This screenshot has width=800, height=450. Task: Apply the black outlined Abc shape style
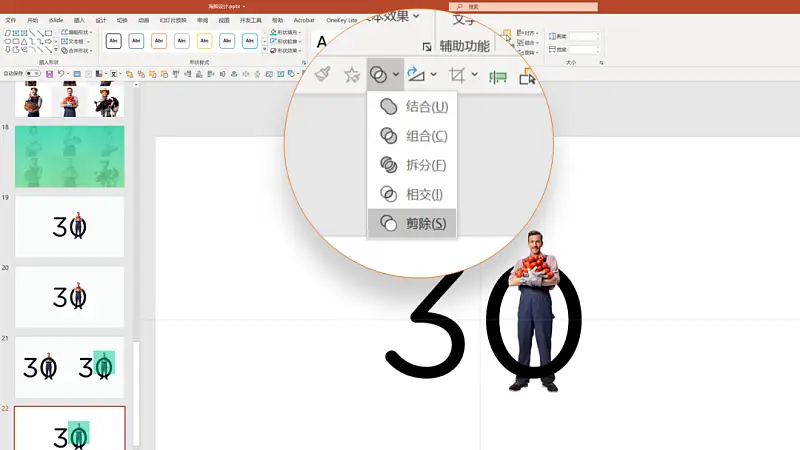[113, 41]
